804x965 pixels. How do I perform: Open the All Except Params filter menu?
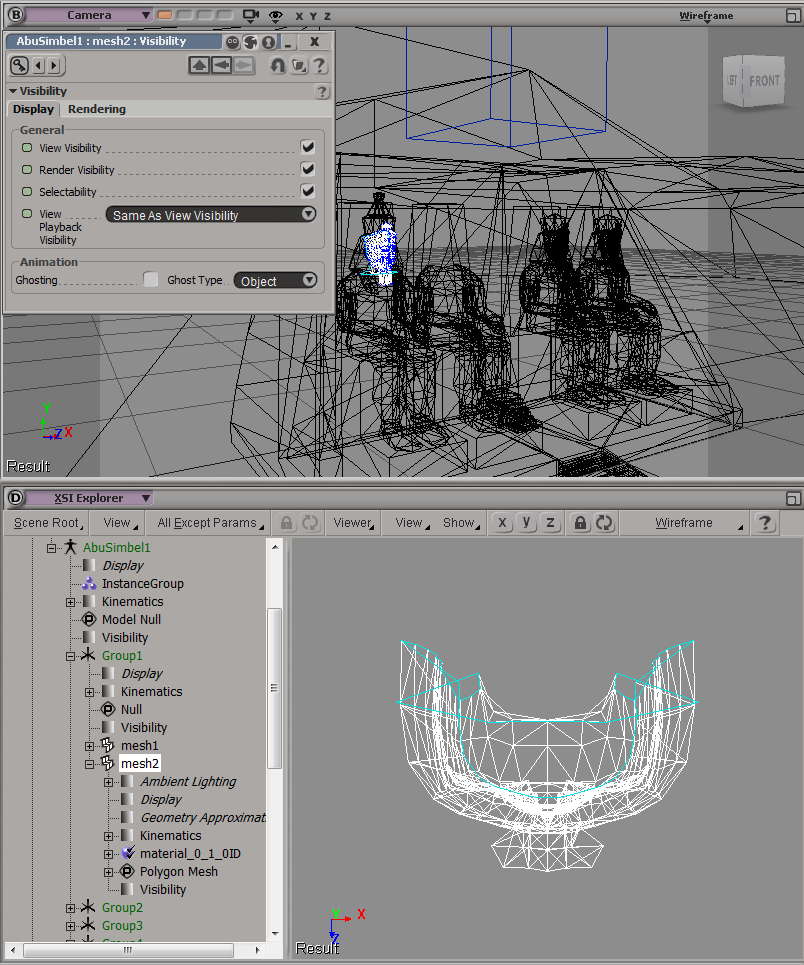click(x=210, y=523)
